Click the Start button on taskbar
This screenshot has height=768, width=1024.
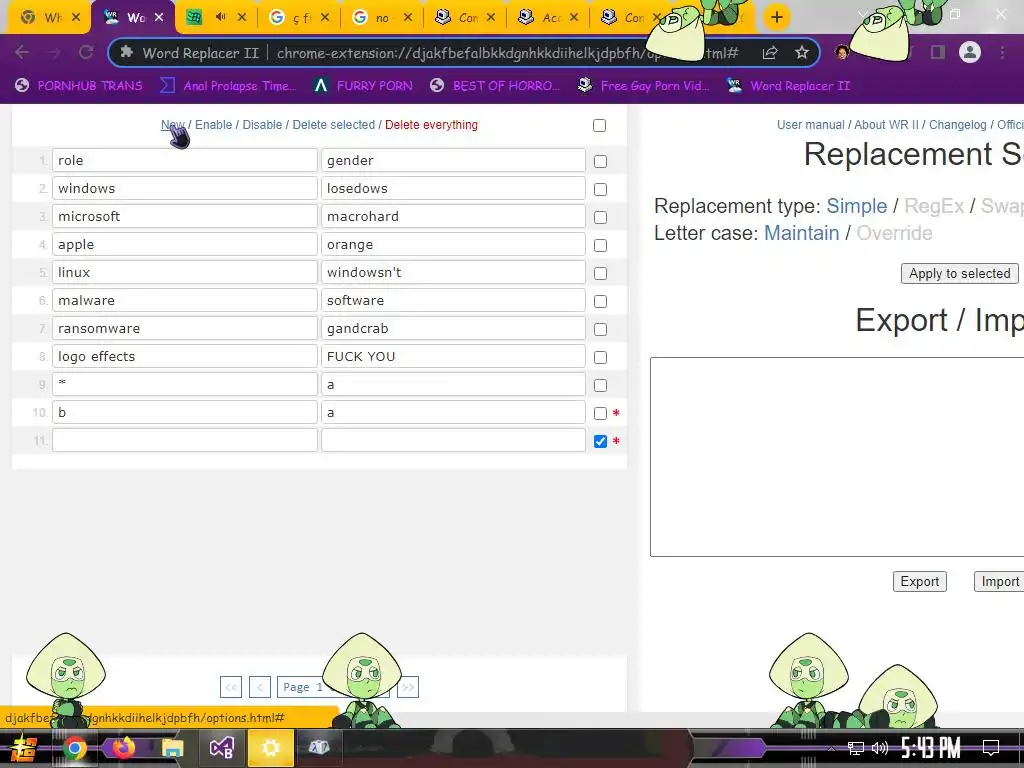click(24, 748)
